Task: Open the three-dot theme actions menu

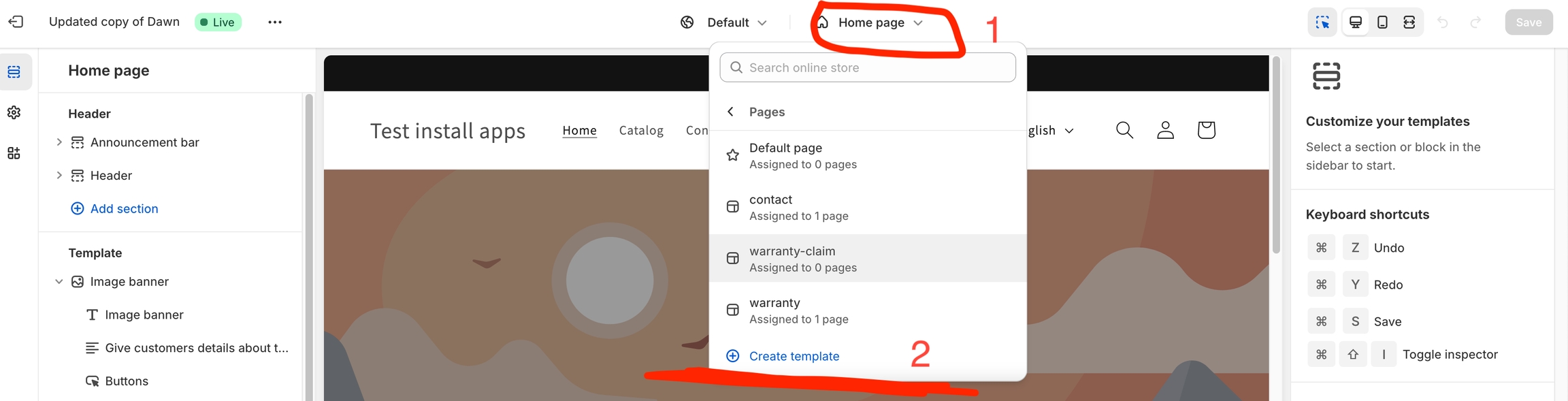Action: pos(275,22)
